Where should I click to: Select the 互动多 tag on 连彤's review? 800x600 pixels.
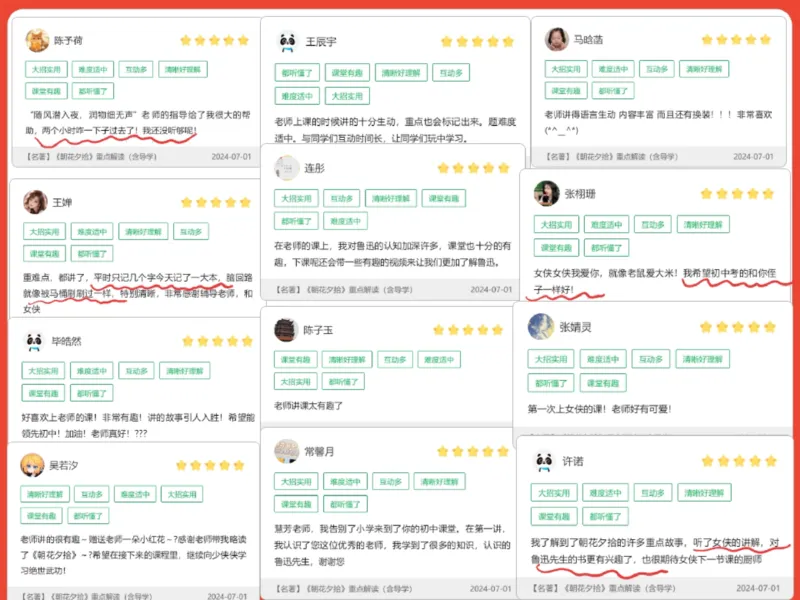(341, 198)
